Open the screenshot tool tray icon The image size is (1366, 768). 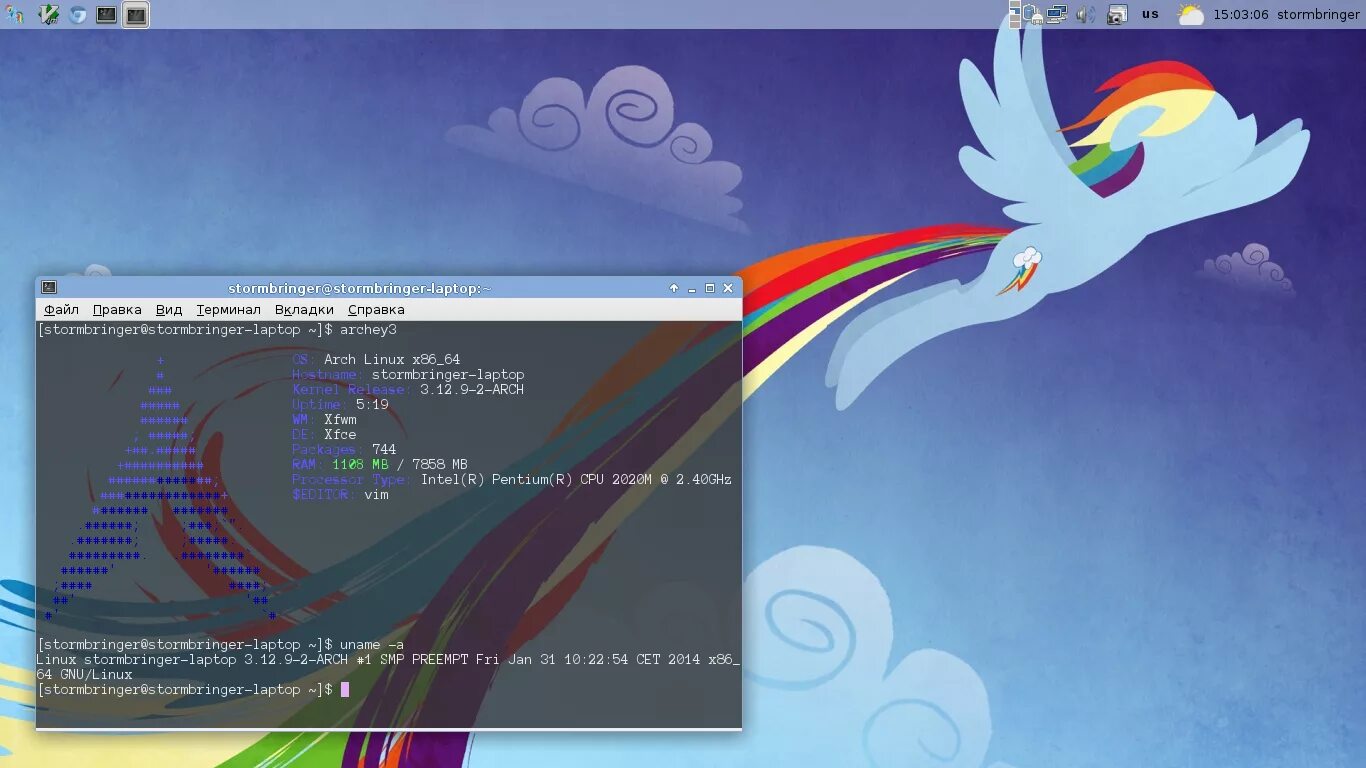point(1118,14)
